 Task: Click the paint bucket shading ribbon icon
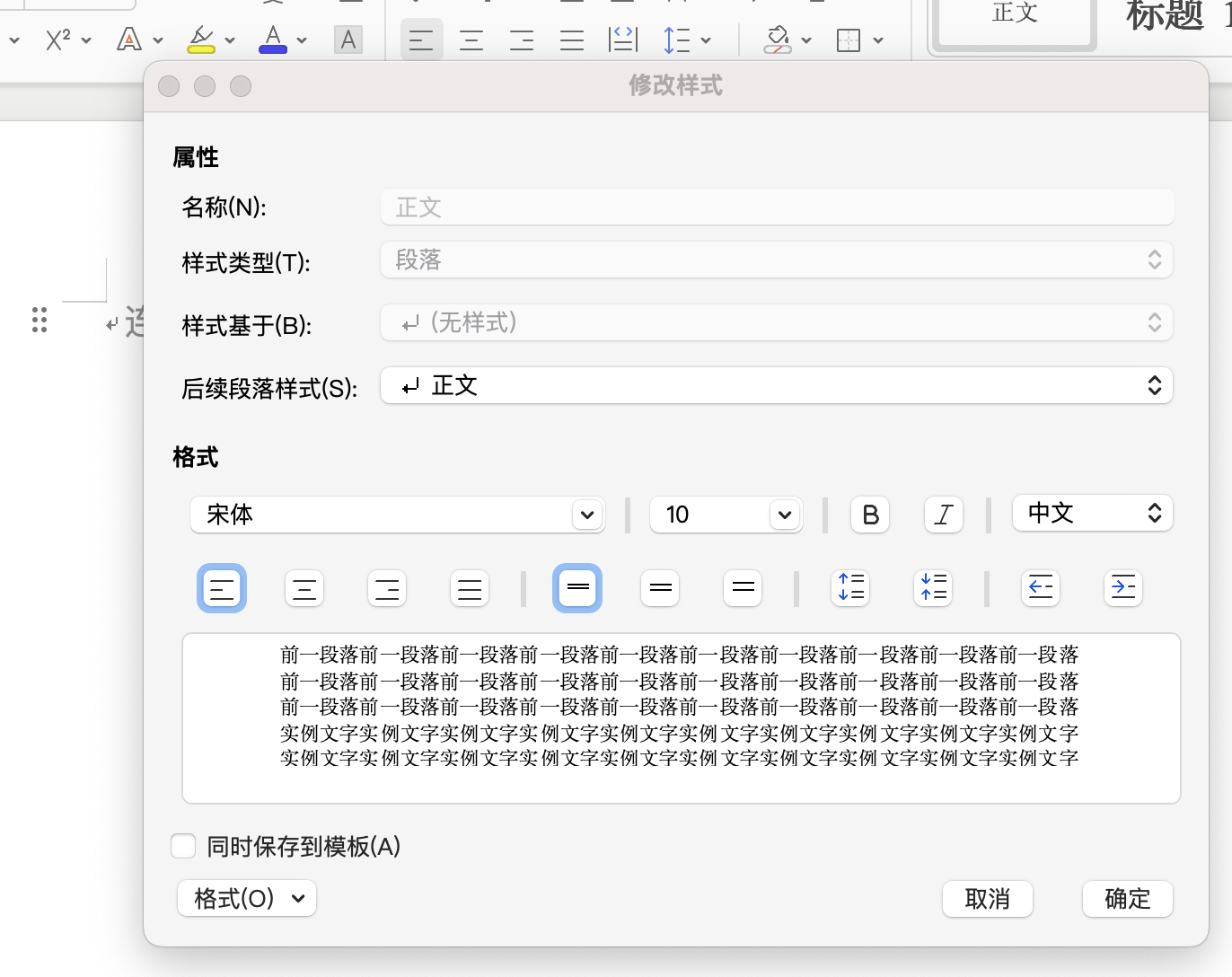[778, 40]
